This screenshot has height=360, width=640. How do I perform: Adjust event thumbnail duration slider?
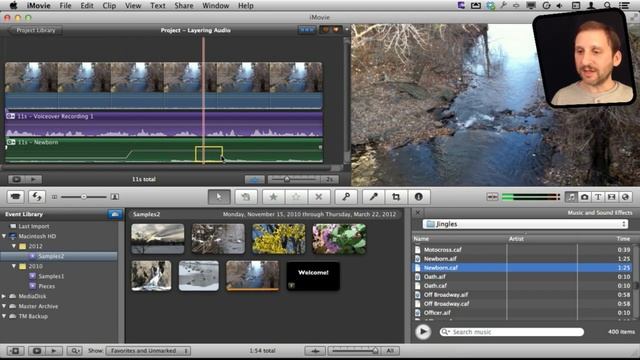point(375,351)
